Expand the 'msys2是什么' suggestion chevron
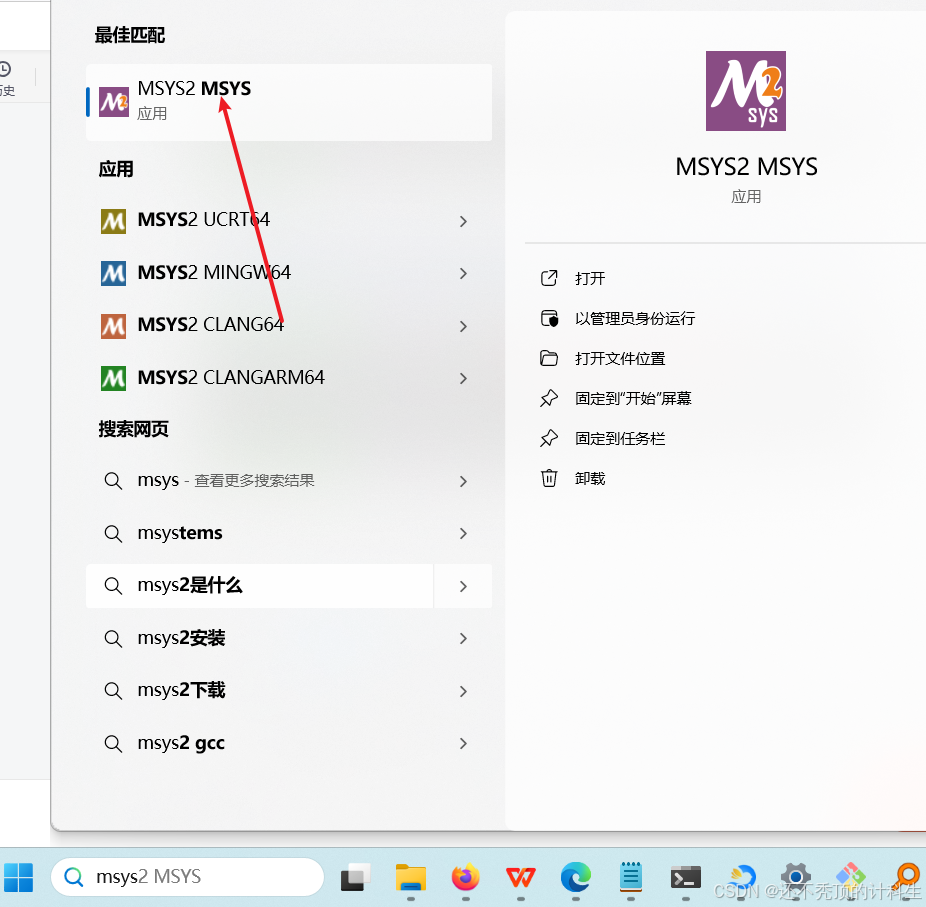This screenshot has width=926, height=907. 464,586
